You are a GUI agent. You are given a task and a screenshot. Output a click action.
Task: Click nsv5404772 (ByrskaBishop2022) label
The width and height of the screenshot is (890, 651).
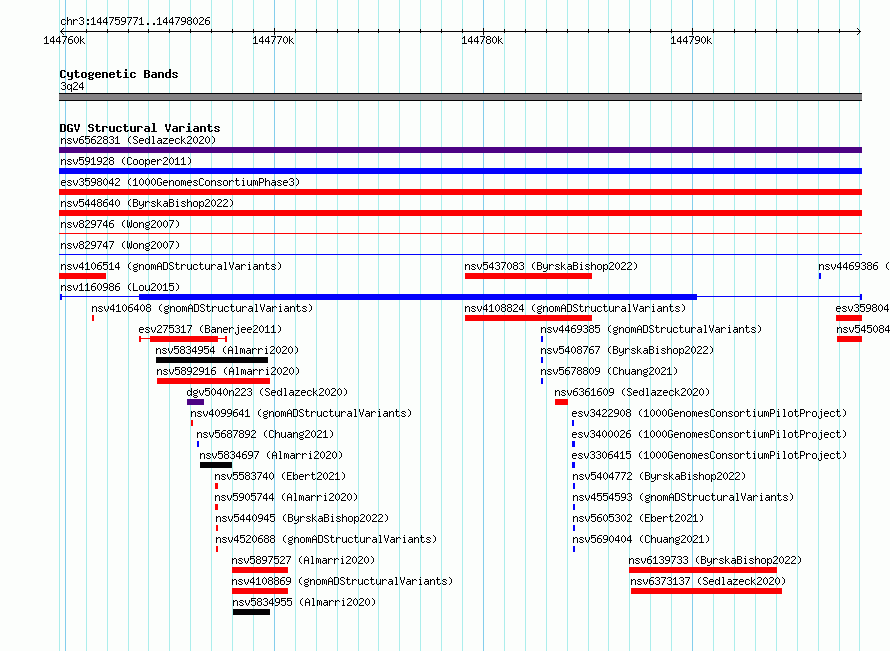(659, 476)
